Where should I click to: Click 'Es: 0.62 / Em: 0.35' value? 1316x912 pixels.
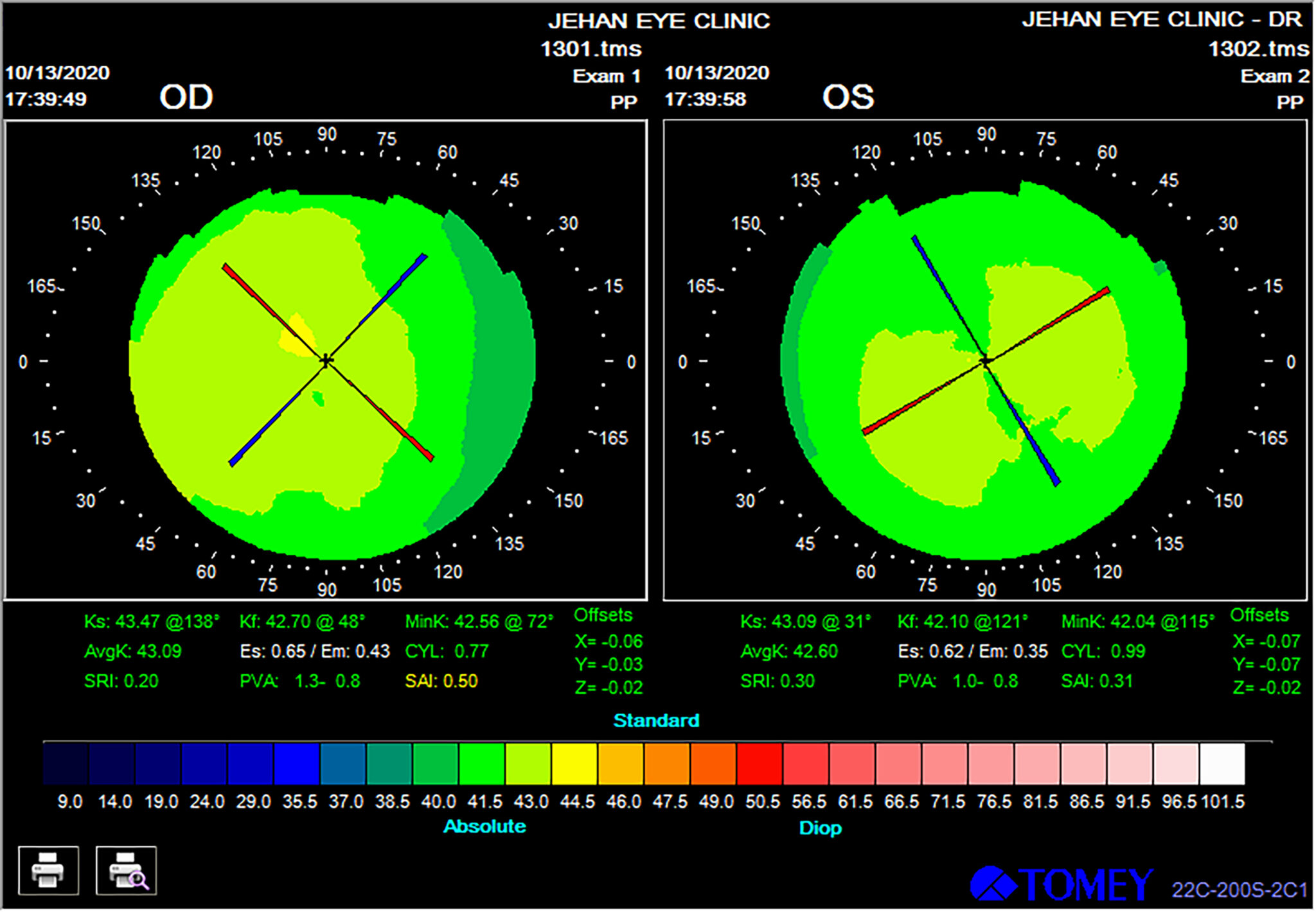click(x=973, y=651)
